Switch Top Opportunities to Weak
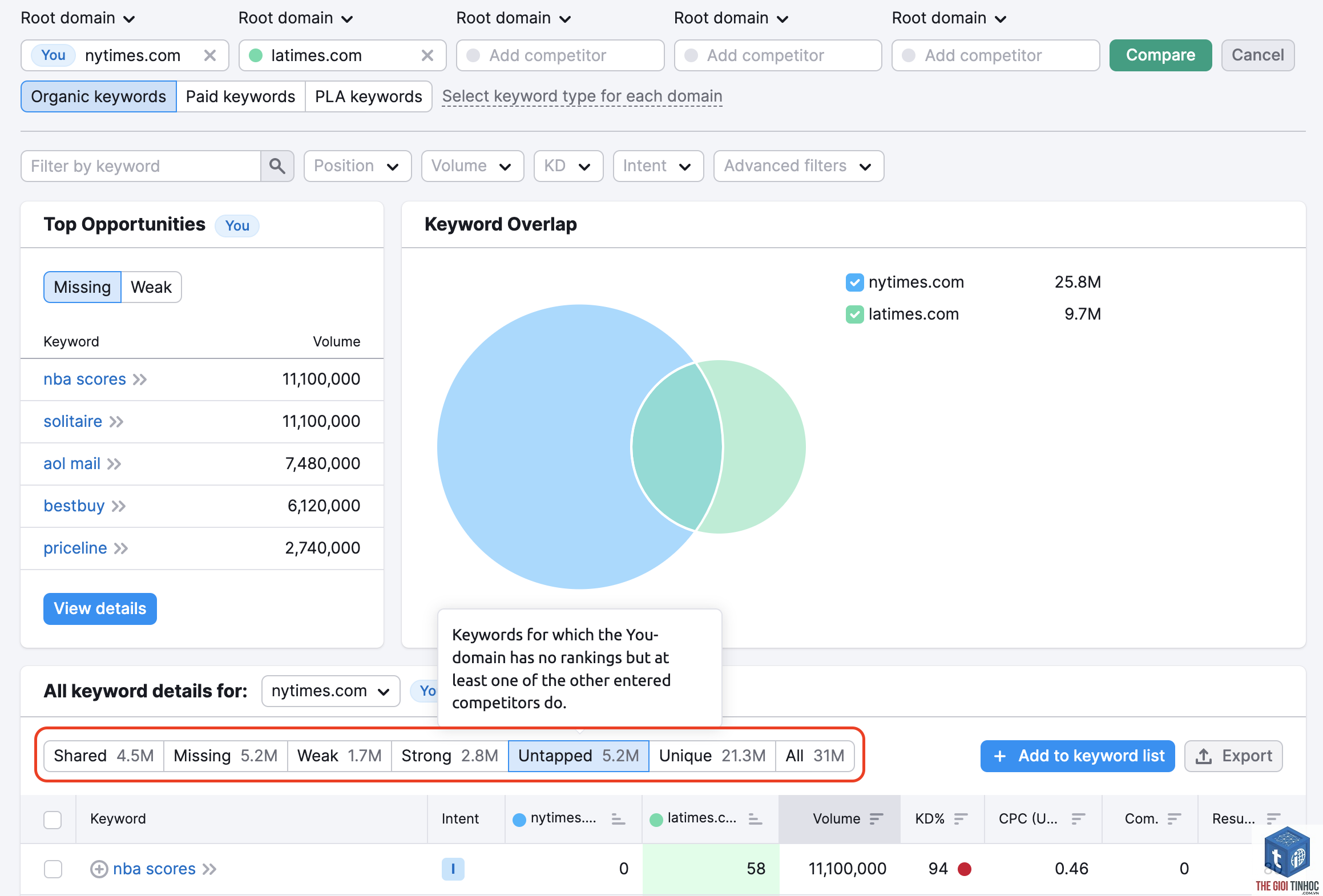The image size is (1323, 896). 151,287
